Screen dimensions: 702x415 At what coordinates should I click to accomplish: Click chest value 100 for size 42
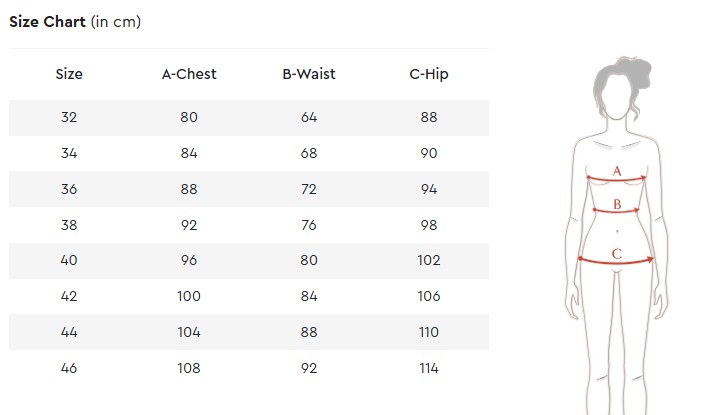(x=189, y=296)
